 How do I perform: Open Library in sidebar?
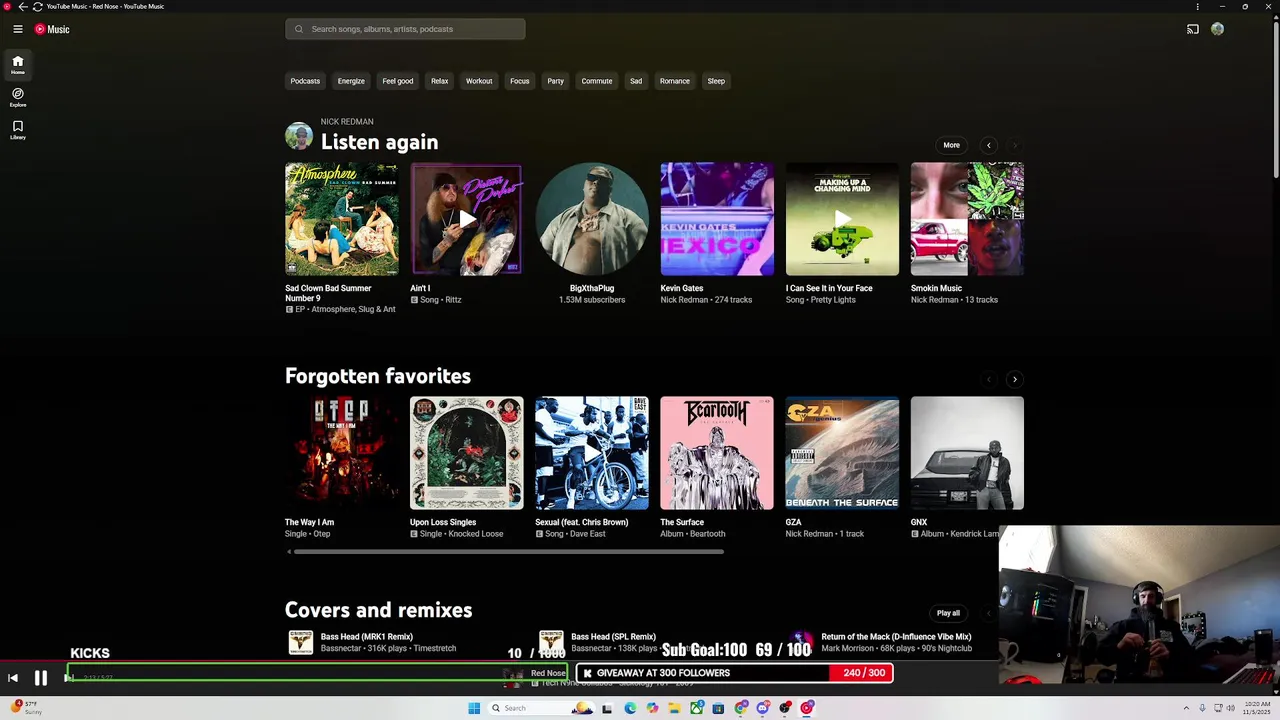click(17, 130)
